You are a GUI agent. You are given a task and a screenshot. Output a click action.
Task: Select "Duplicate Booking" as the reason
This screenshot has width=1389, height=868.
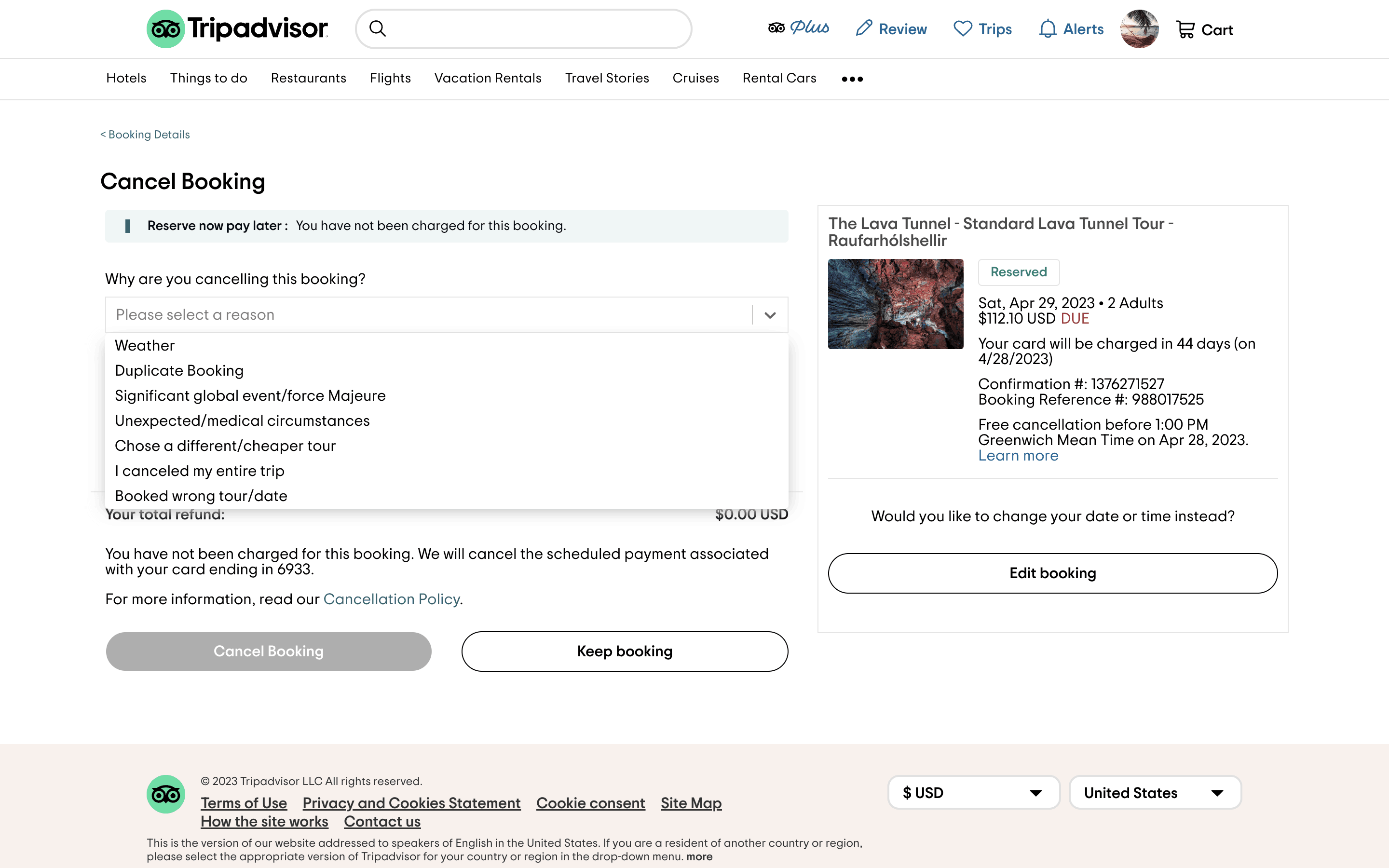179,371
